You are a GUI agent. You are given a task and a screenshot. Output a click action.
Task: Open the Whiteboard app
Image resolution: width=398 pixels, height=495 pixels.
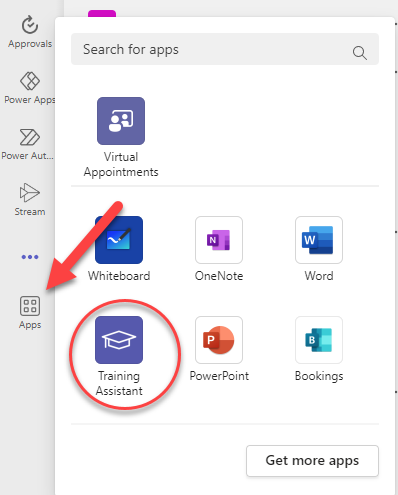point(119,249)
